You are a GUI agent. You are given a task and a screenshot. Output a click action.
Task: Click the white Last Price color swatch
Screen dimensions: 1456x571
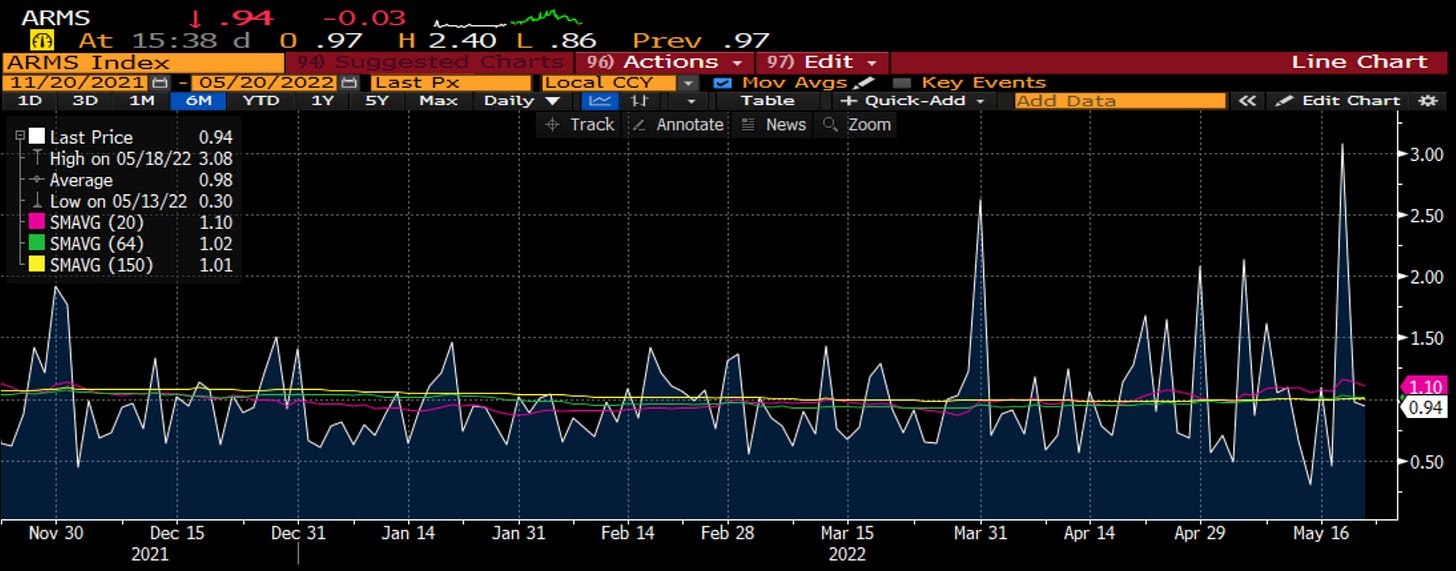(x=37, y=137)
